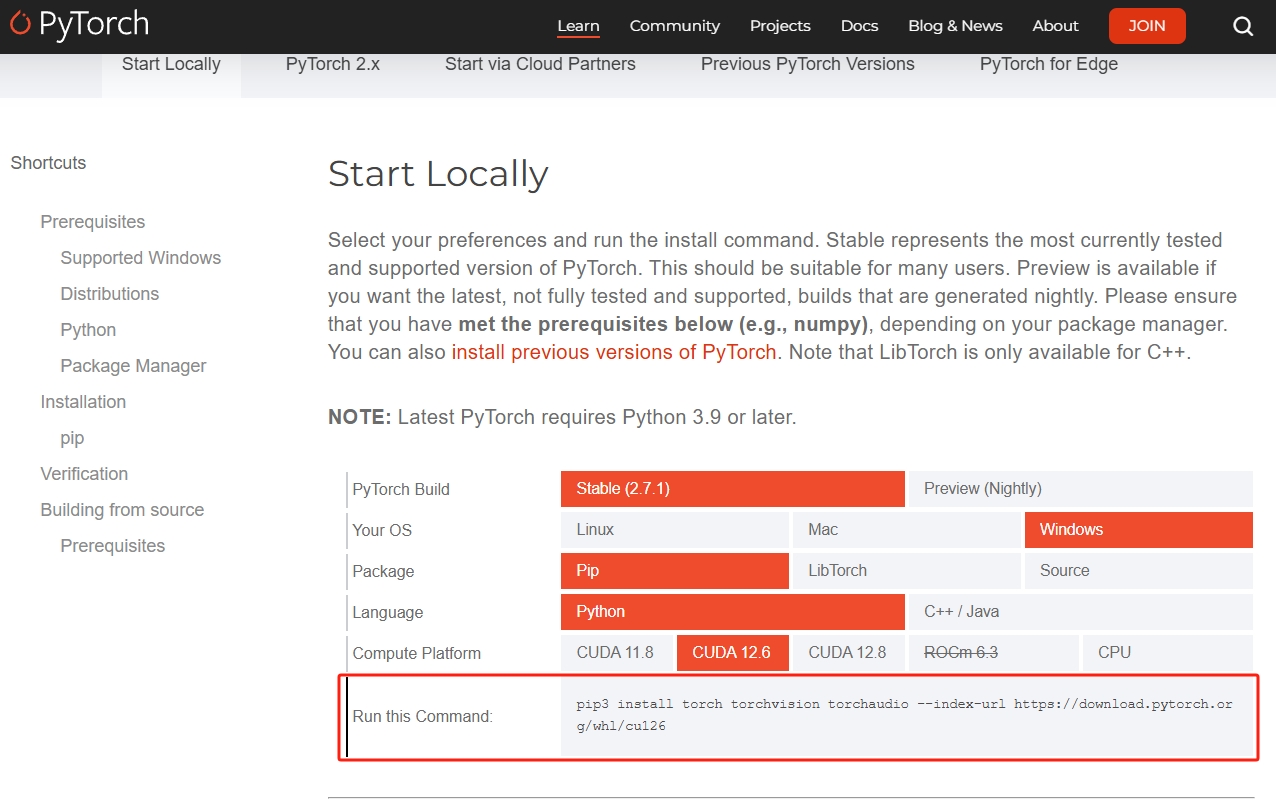Go to Package Manager shortcut

pos(133,366)
